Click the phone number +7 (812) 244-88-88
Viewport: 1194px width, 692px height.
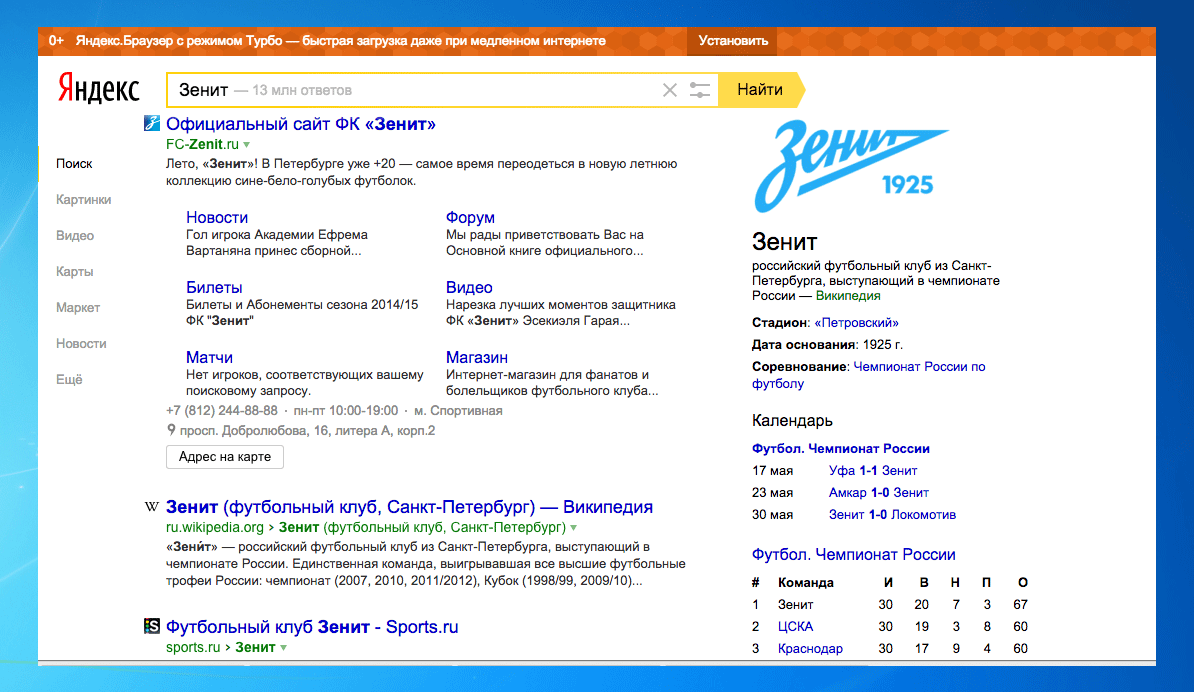222,411
